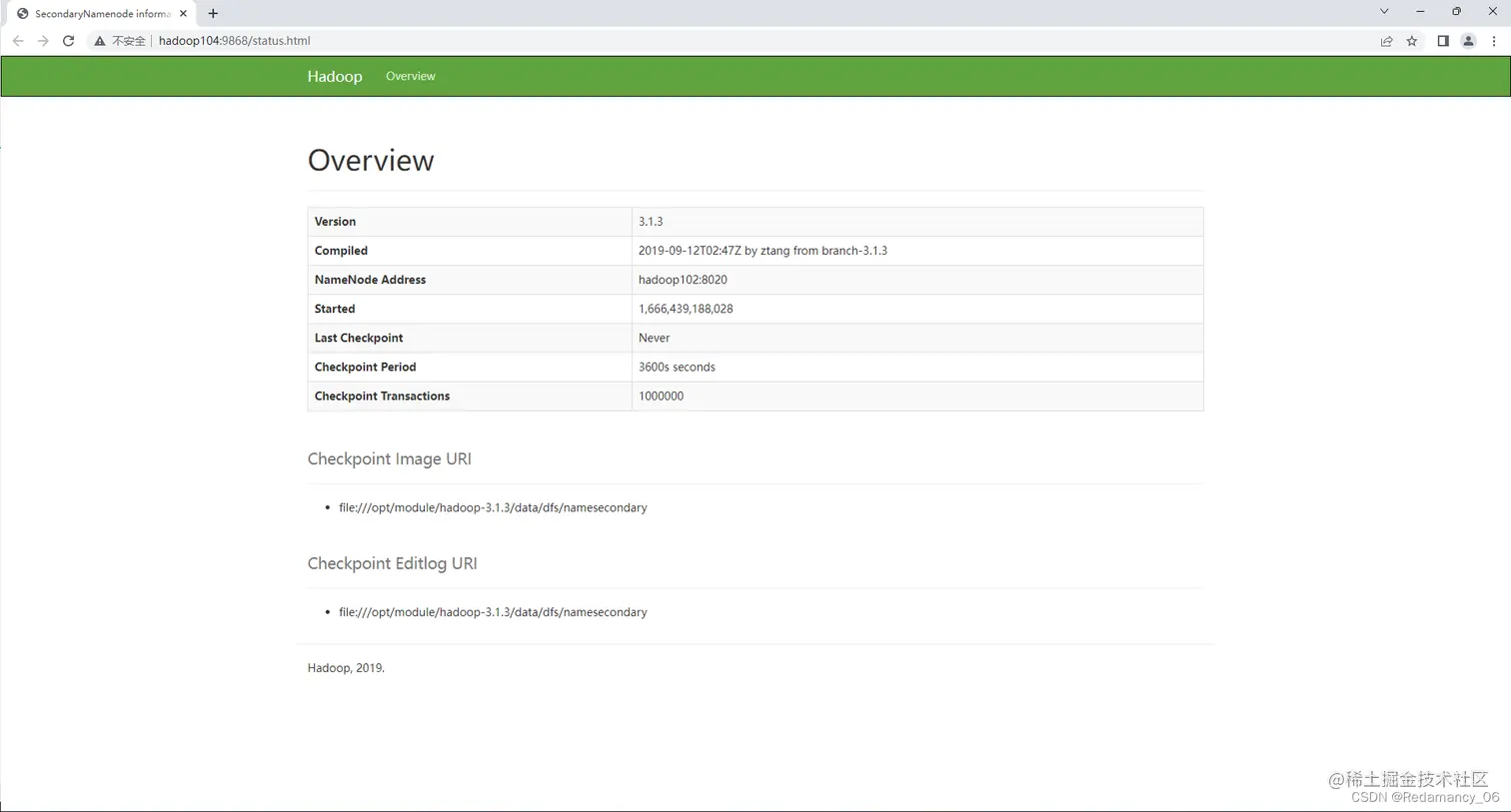Click the share page icon in address bar
1511x812 pixels.
click(x=1386, y=41)
